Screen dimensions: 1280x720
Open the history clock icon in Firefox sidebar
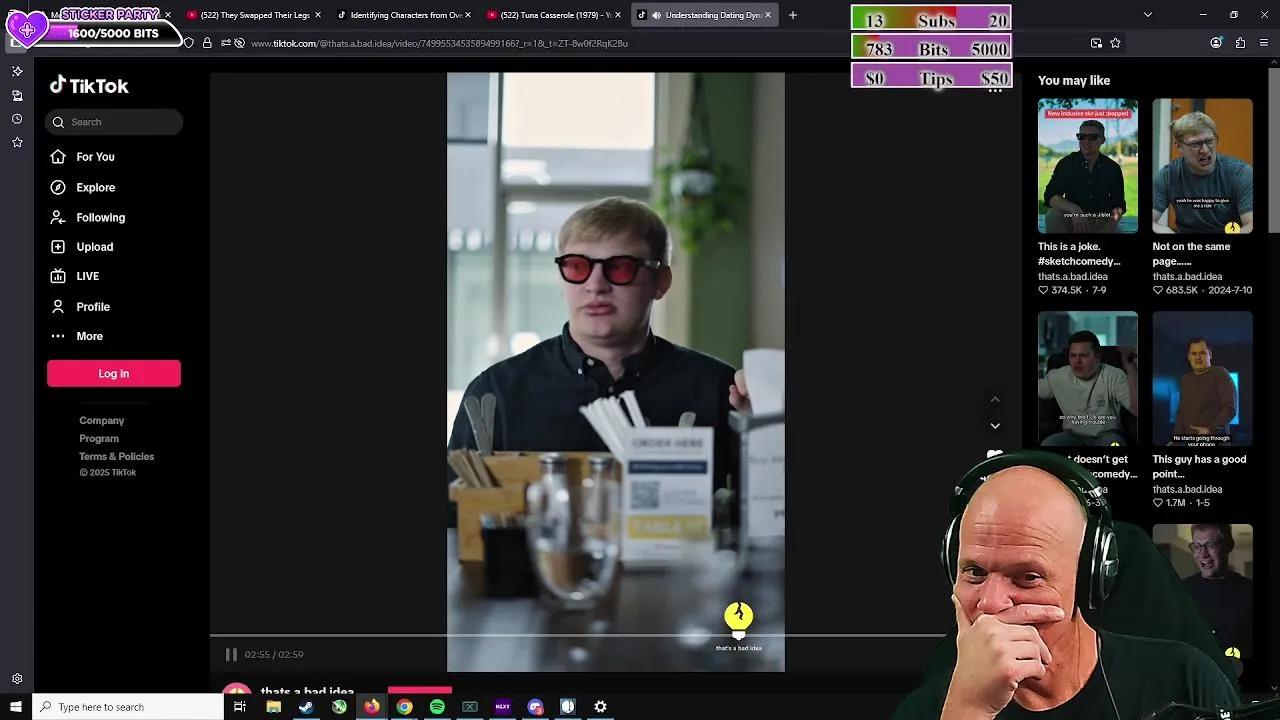[x=17, y=119]
